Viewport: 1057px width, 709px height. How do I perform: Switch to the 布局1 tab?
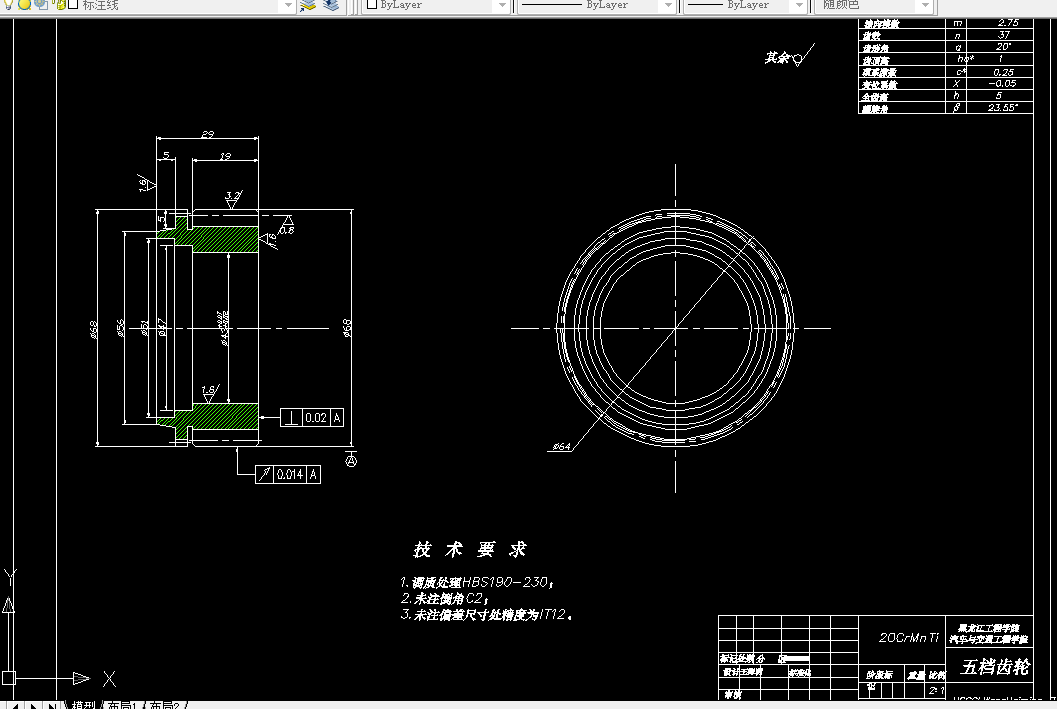pyautogui.click(x=122, y=705)
